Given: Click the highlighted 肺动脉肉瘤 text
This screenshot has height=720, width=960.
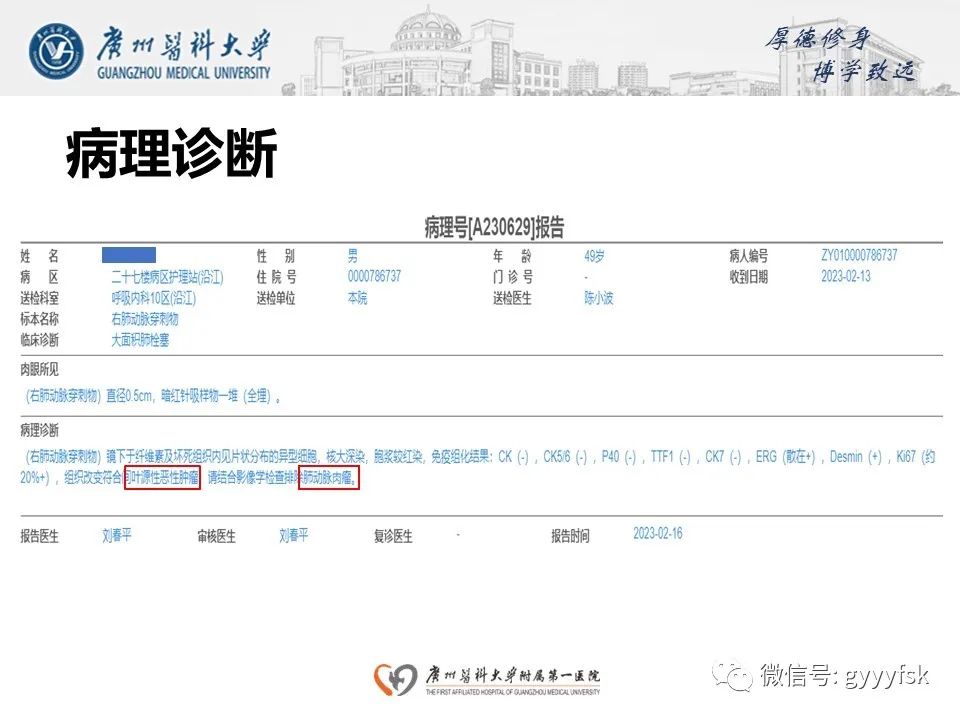Looking at the screenshot, I should [x=329, y=478].
